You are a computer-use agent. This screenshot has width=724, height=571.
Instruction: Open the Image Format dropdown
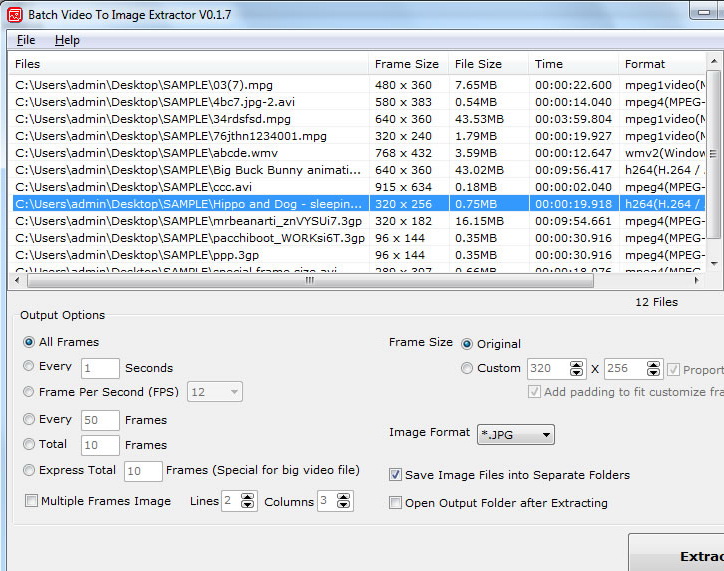[516, 434]
